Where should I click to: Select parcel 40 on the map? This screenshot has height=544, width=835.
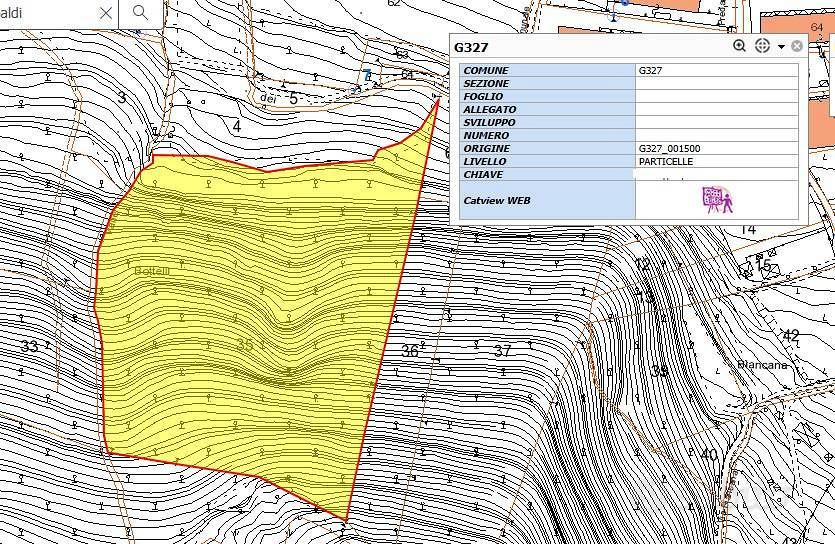709,454
